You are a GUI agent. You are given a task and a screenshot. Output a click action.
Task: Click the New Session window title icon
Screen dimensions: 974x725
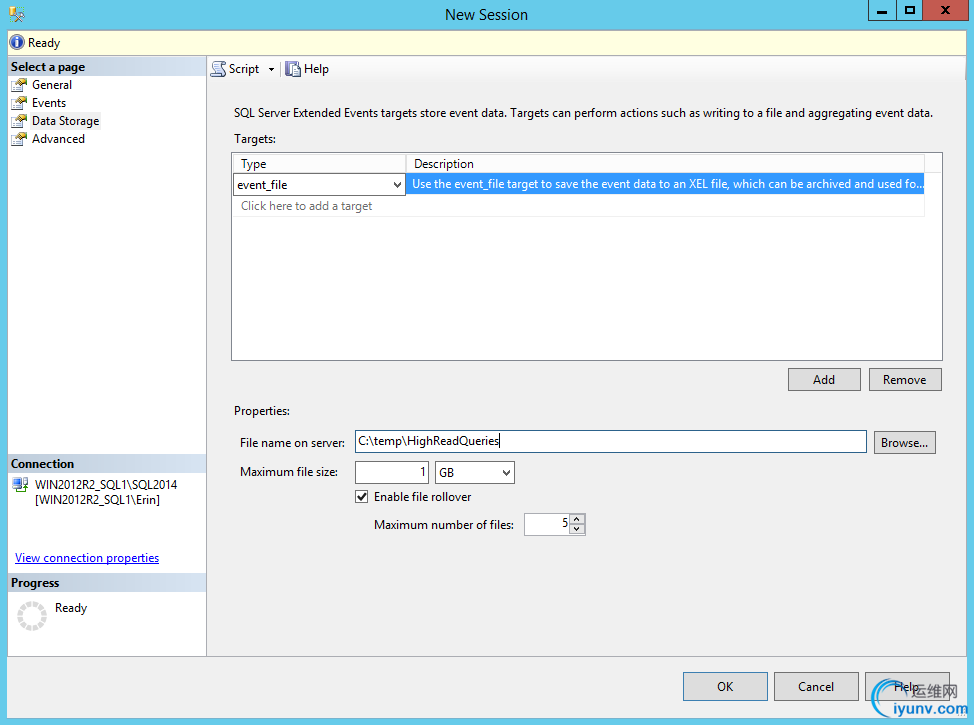click(17, 13)
